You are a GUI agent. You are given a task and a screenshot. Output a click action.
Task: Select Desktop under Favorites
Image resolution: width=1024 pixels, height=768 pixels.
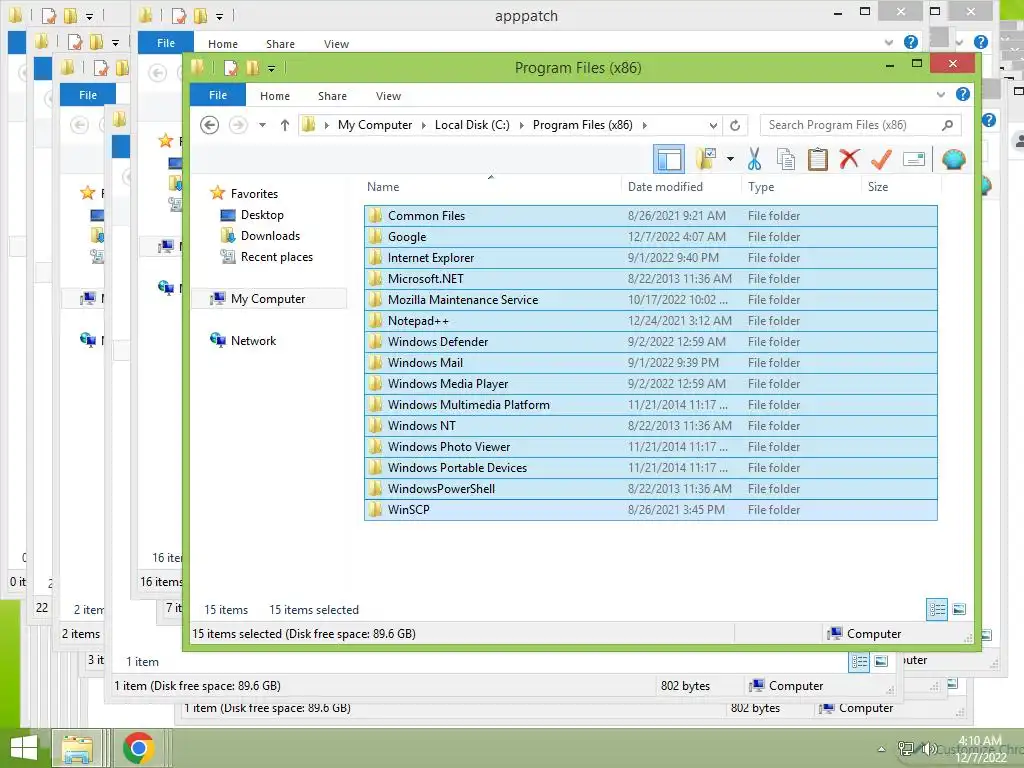click(262, 215)
